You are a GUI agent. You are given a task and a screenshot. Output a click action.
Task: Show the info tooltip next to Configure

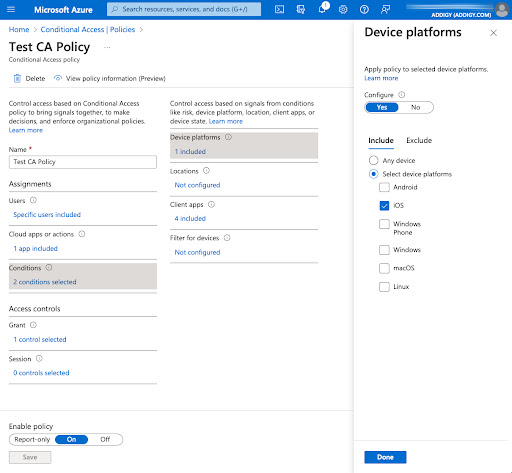pos(402,95)
